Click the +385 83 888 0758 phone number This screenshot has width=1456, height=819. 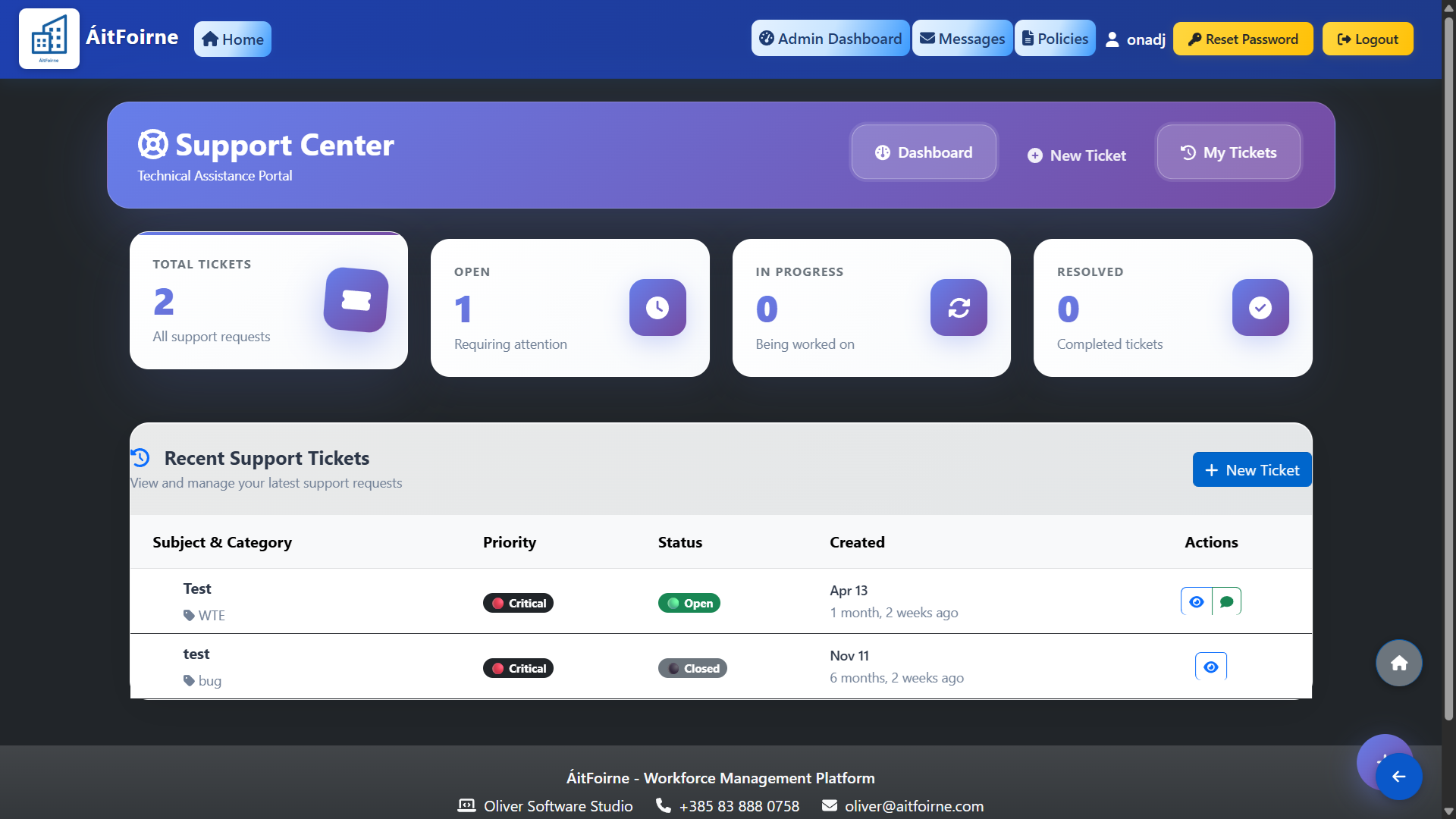[x=739, y=806]
